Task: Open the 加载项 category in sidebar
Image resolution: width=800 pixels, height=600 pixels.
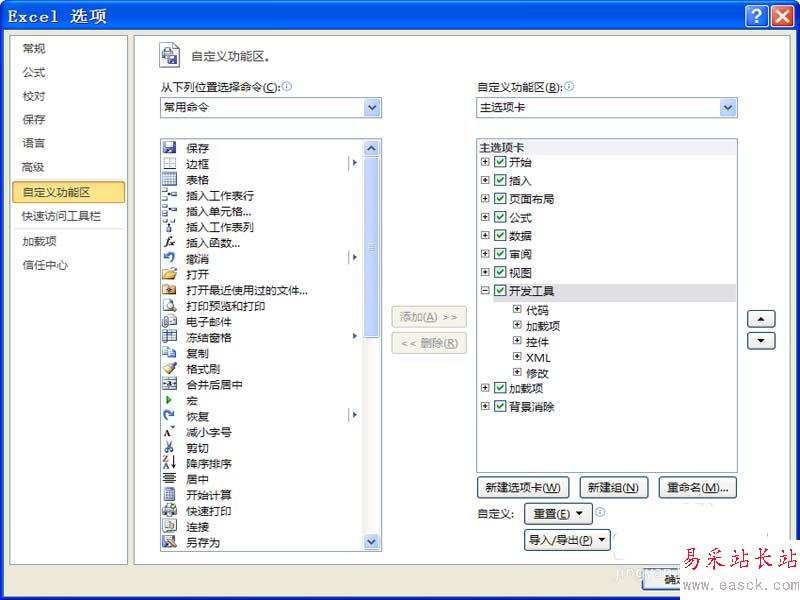Action: click(39, 241)
